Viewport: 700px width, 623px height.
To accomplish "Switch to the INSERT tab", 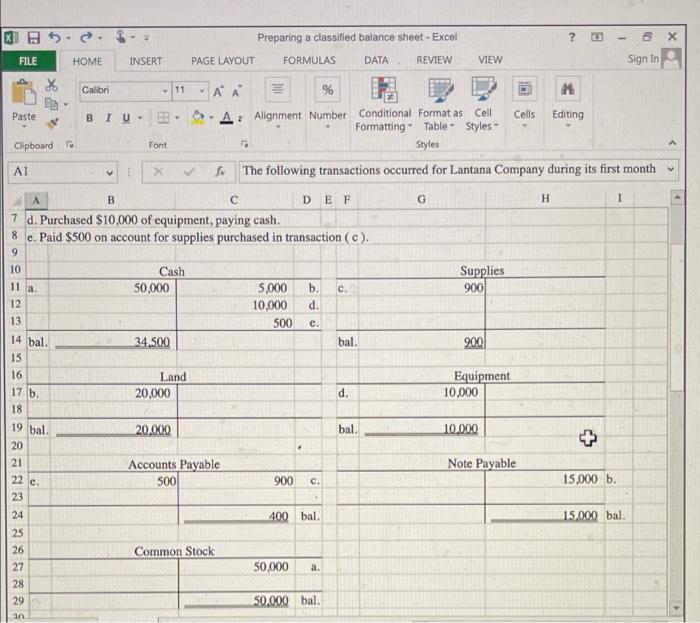I will coord(146,61).
